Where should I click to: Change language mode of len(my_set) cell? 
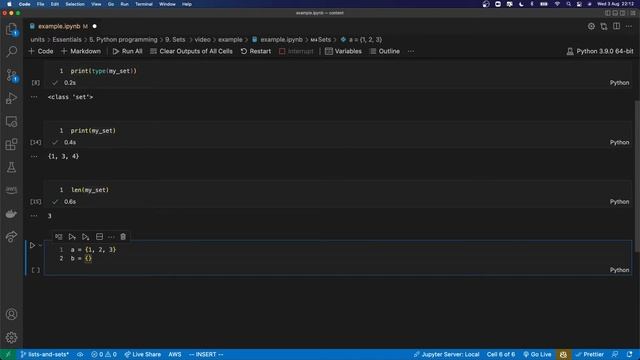pos(619,202)
